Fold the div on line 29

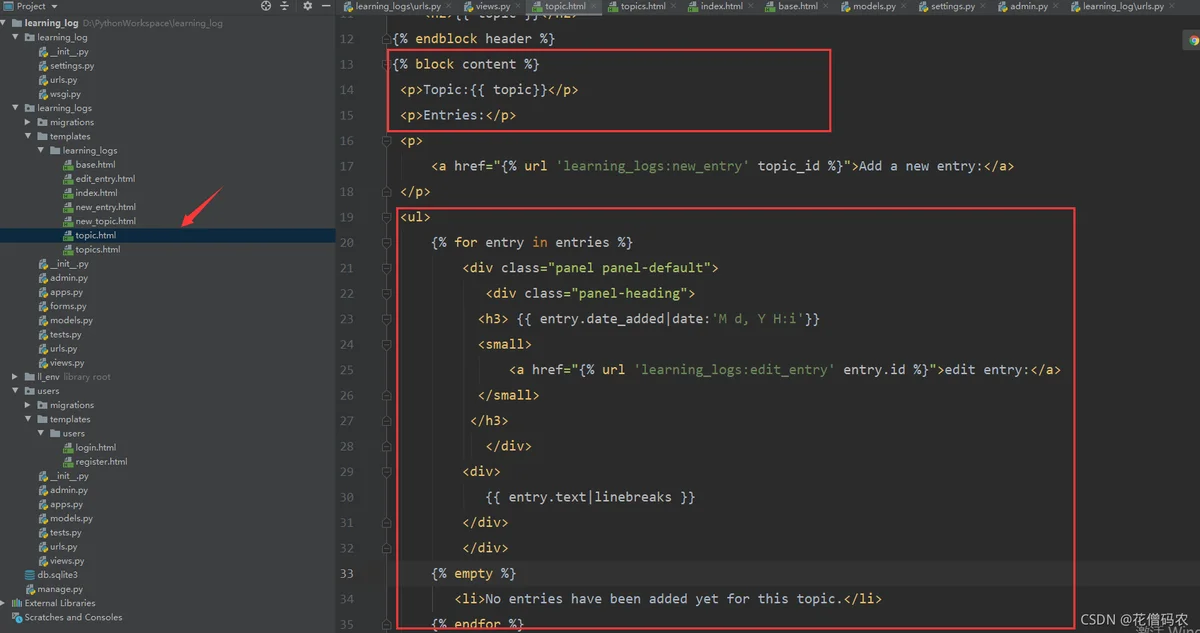click(386, 471)
